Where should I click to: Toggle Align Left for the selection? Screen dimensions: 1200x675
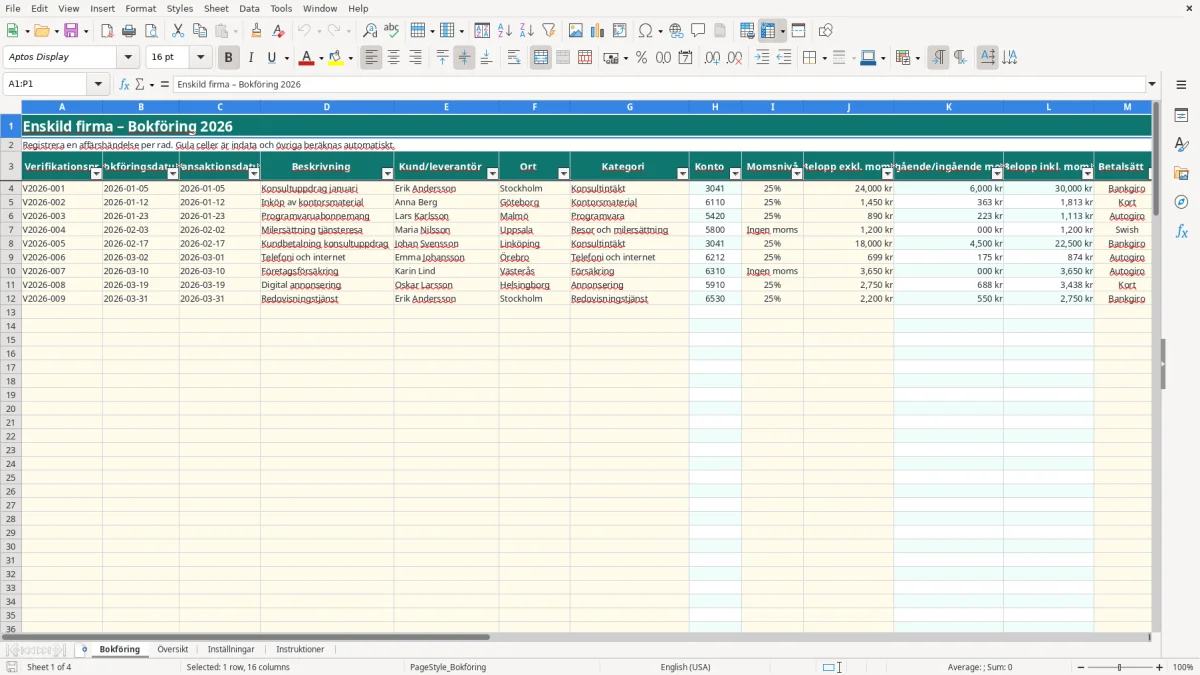coord(372,58)
